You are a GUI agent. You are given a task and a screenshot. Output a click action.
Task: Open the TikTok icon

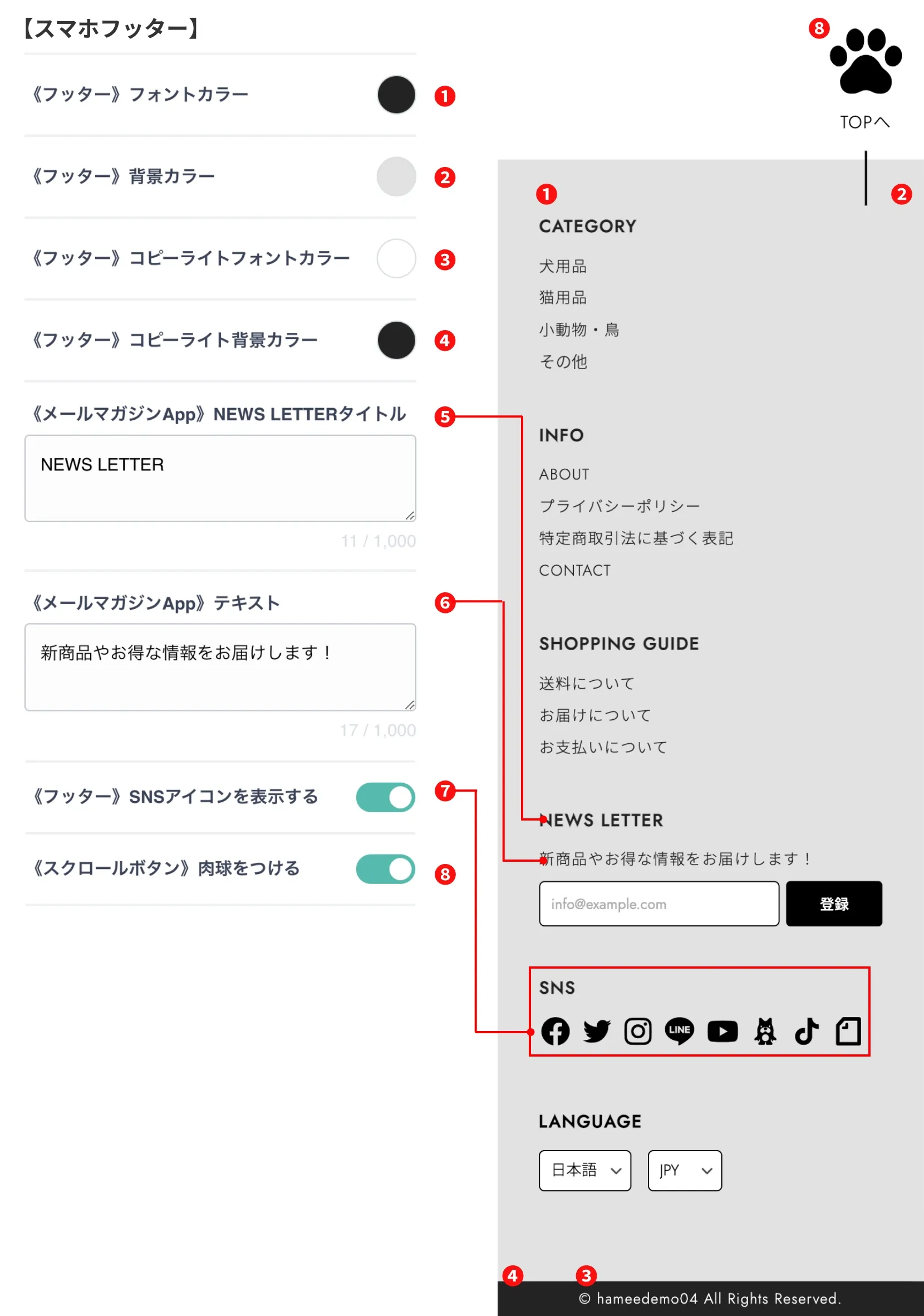tap(806, 1031)
